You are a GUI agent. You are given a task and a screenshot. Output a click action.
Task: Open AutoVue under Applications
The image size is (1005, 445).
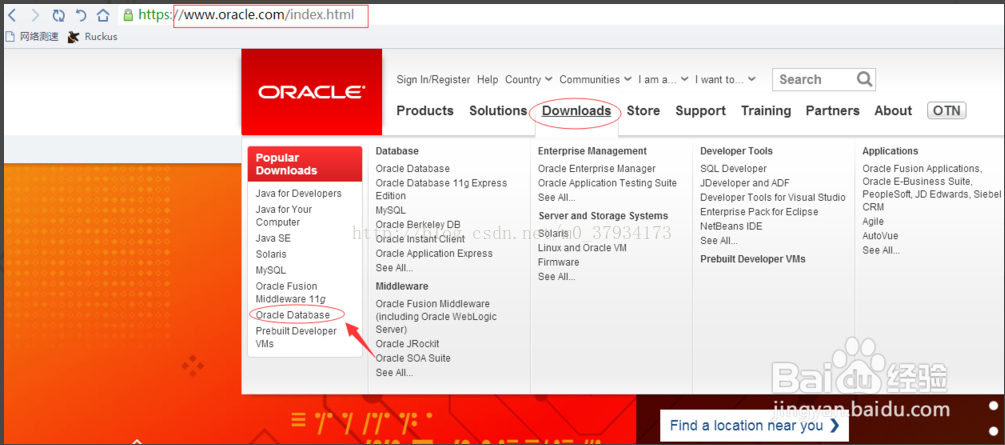click(880, 236)
